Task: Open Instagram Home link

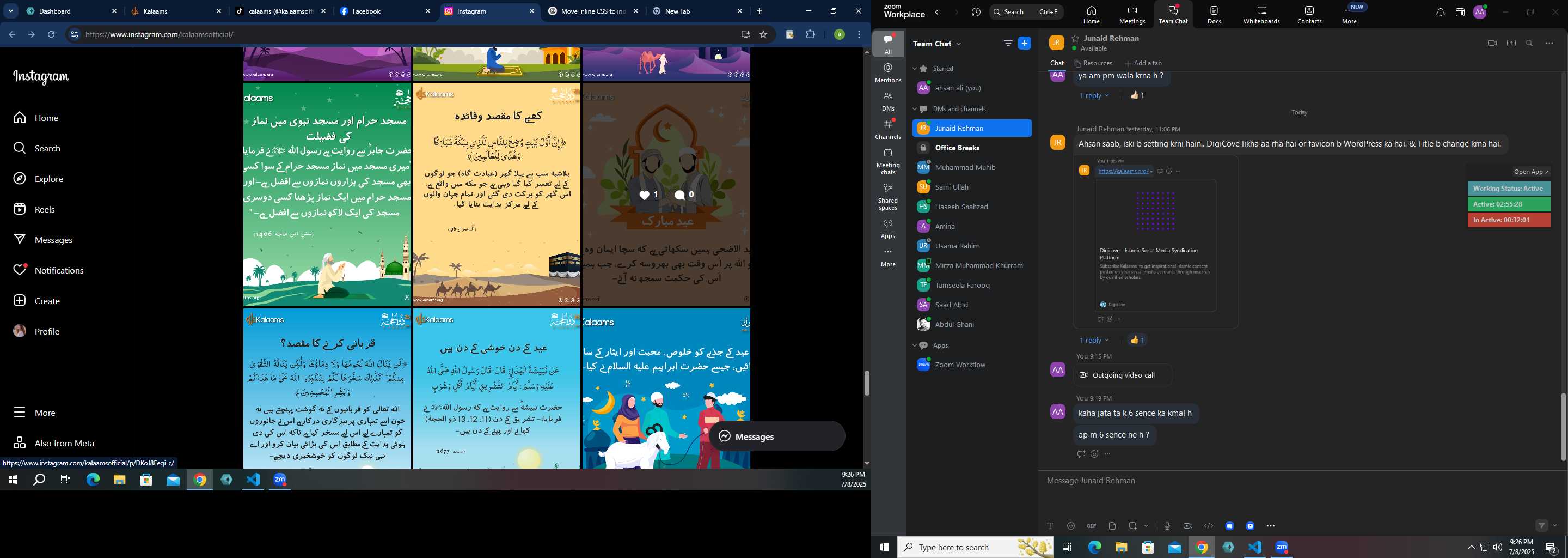Action: pyautogui.click(x=35, y=118)
